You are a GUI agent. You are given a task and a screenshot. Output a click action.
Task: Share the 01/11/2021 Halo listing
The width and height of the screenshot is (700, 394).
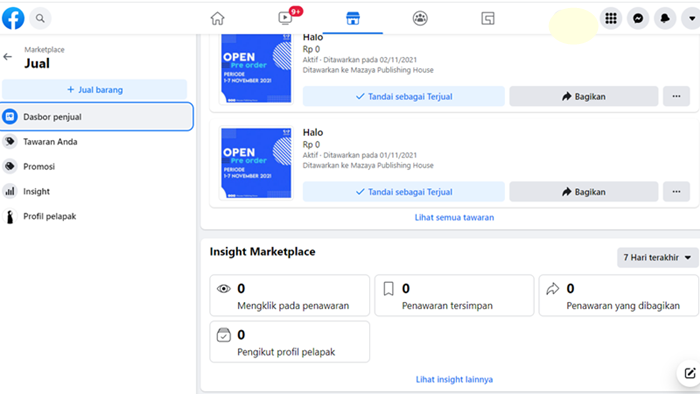584,192
